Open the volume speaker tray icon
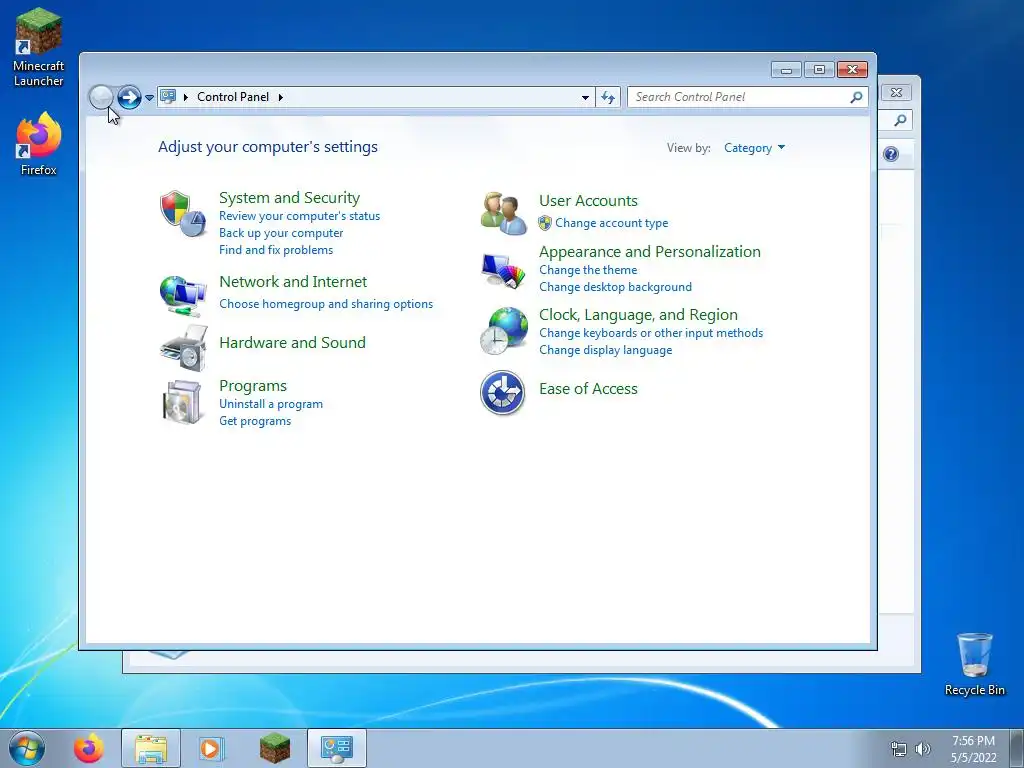This screenshot has height=768, width=1024. click(922, 749)
